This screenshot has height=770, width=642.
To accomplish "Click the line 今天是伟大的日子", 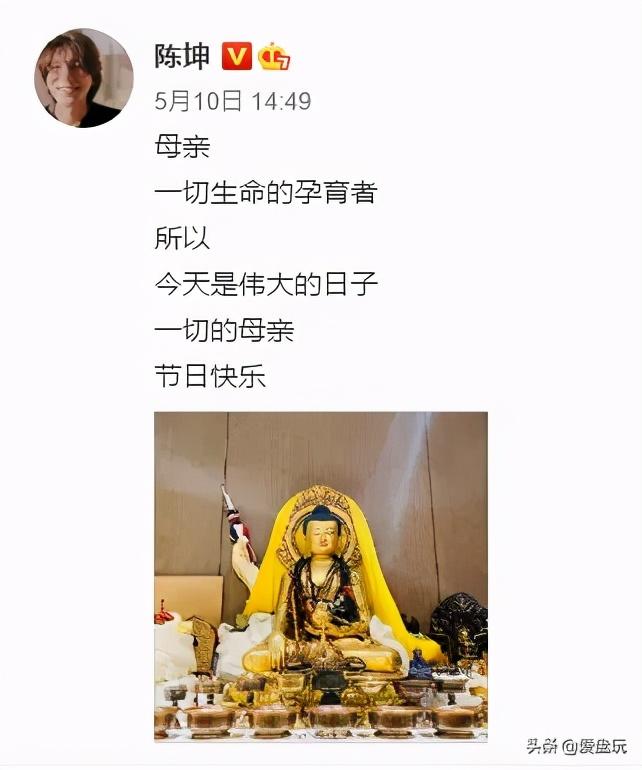I will tap(266, 284).
